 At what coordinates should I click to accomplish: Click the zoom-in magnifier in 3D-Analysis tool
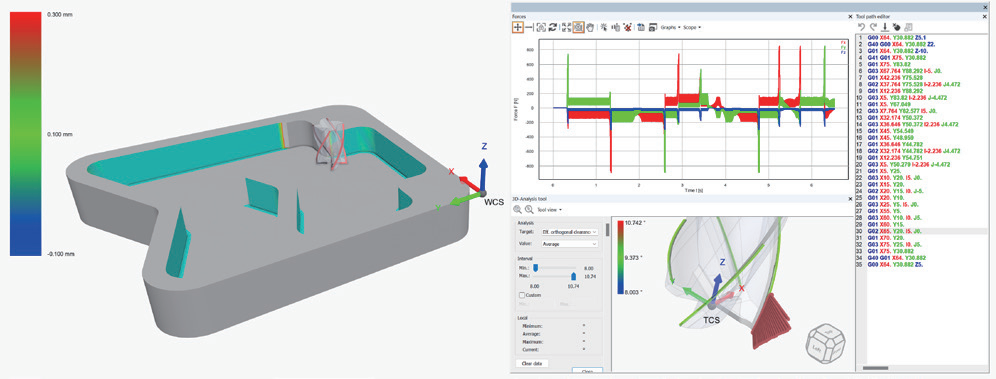[517, 209]
